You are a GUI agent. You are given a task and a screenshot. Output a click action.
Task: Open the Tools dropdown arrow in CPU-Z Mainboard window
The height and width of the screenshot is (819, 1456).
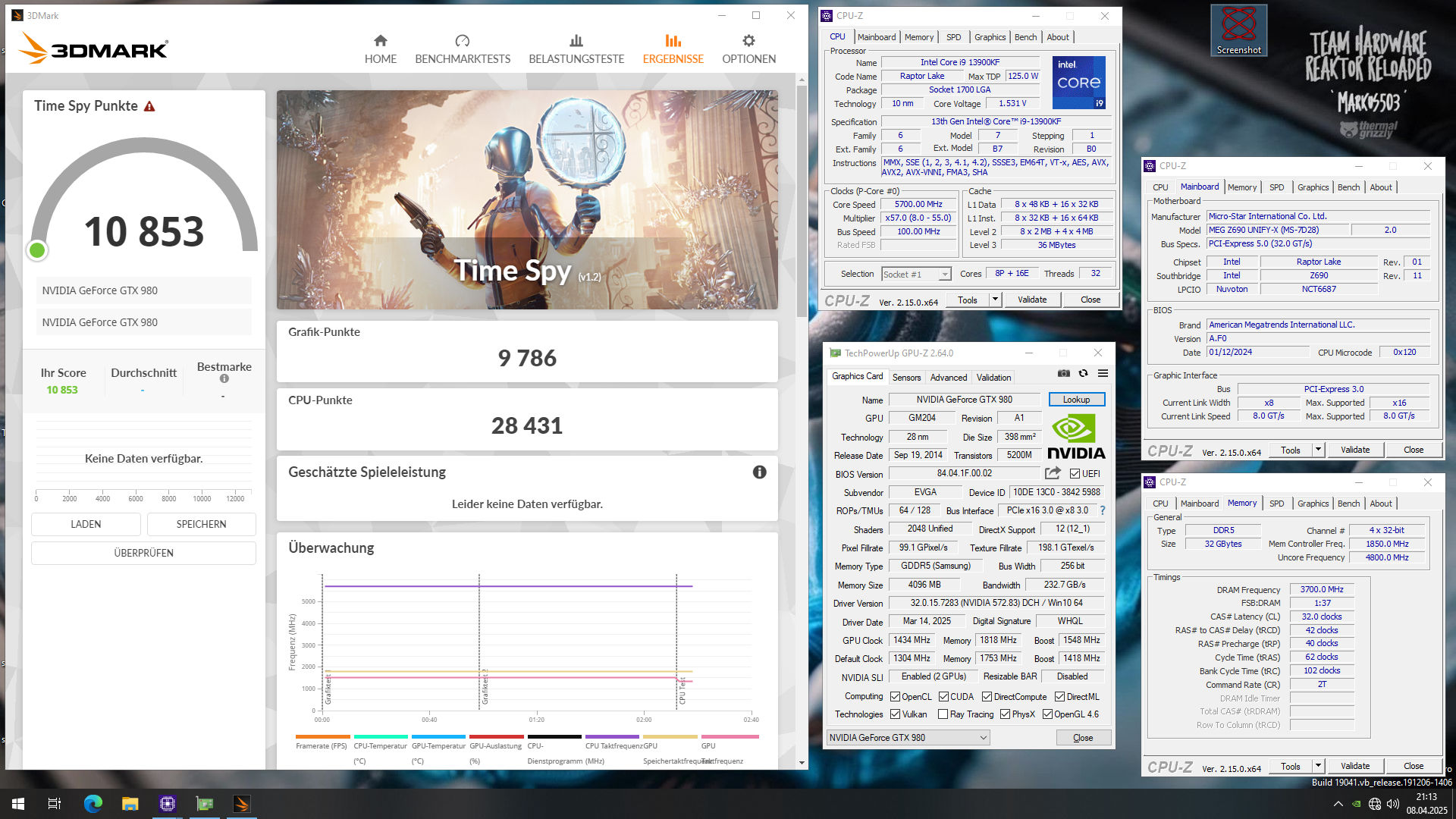pos(1318,450)
